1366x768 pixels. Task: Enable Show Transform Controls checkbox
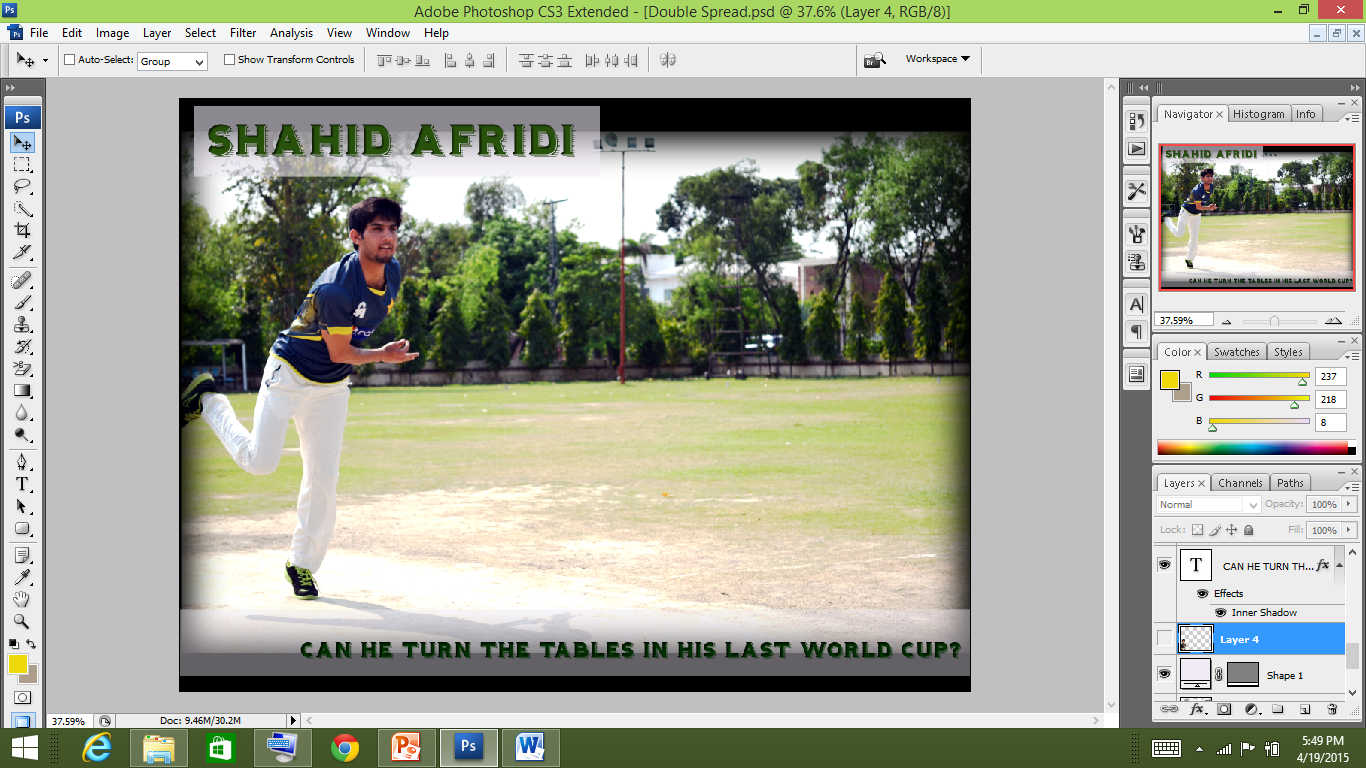click(x=229, y=60)
